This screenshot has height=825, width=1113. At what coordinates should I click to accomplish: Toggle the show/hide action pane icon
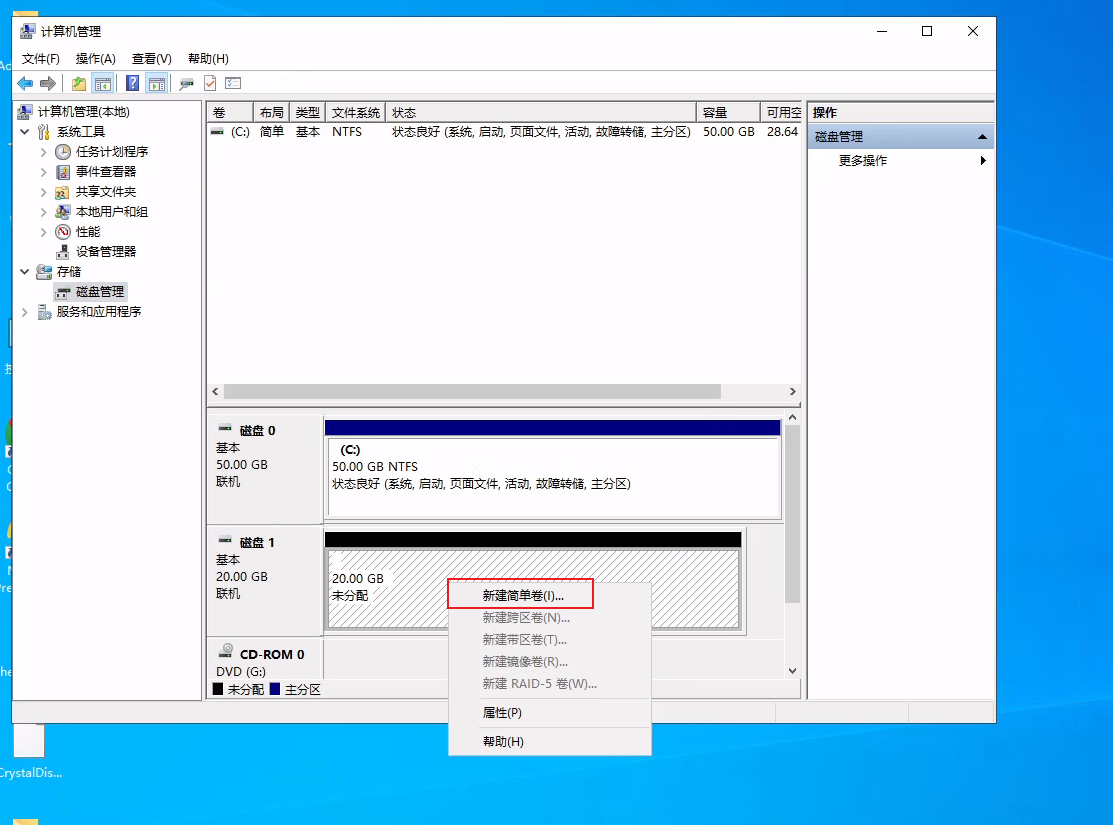(x=156, y=84)
